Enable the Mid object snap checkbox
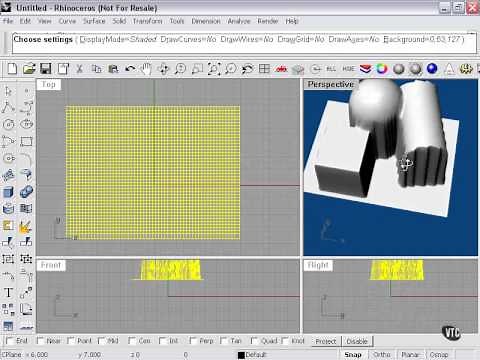480x360 pixels. tap(102, 341)
